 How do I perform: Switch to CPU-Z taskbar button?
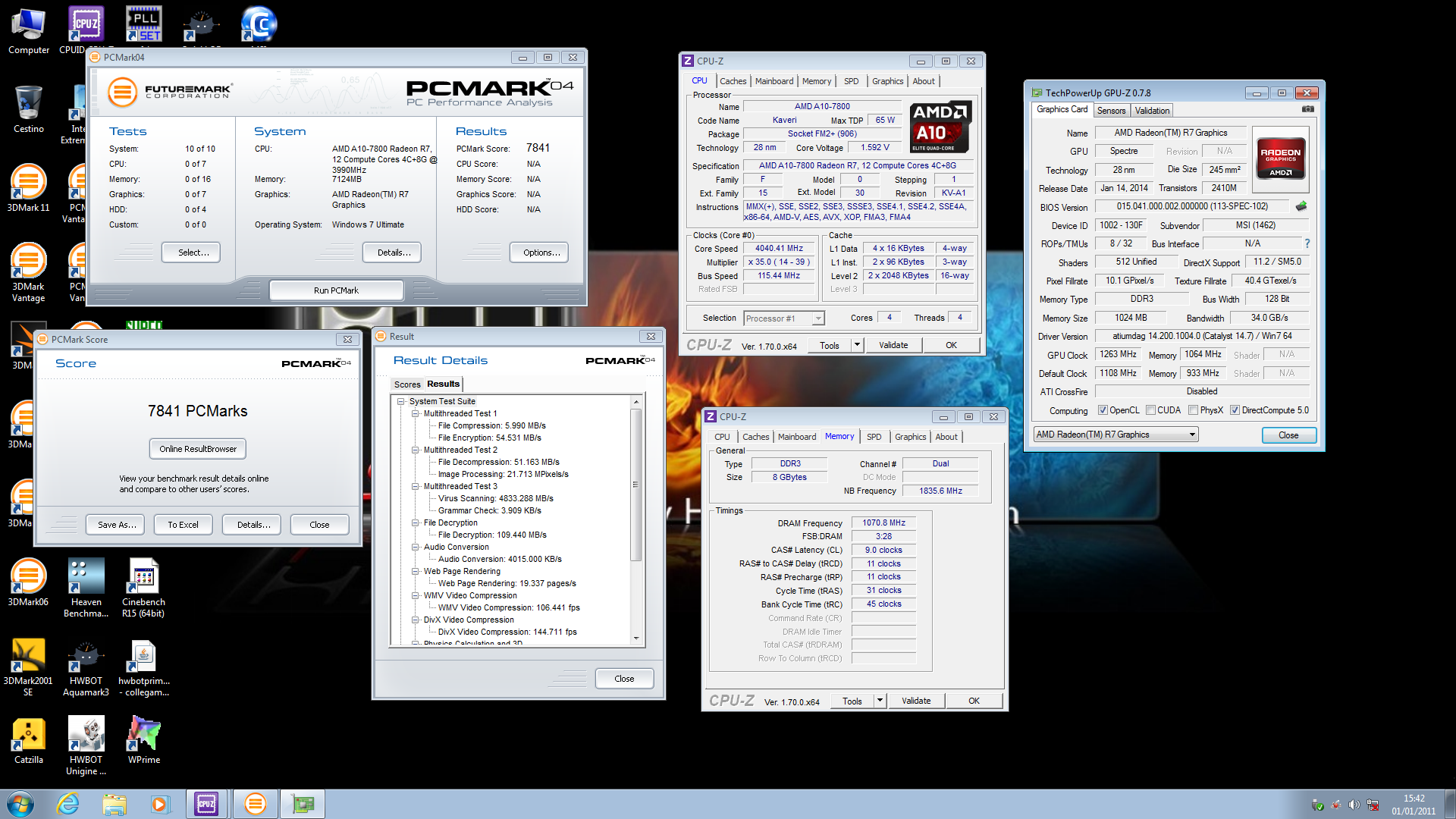(x=206, y=804)
